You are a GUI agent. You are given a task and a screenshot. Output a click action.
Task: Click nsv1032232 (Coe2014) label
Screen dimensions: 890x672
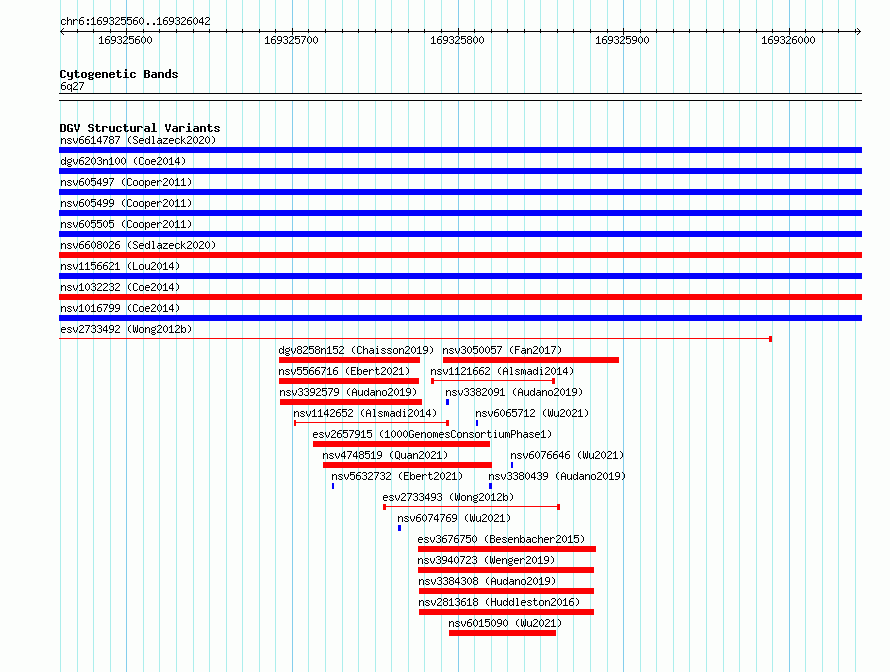click(x=120, y=287)
